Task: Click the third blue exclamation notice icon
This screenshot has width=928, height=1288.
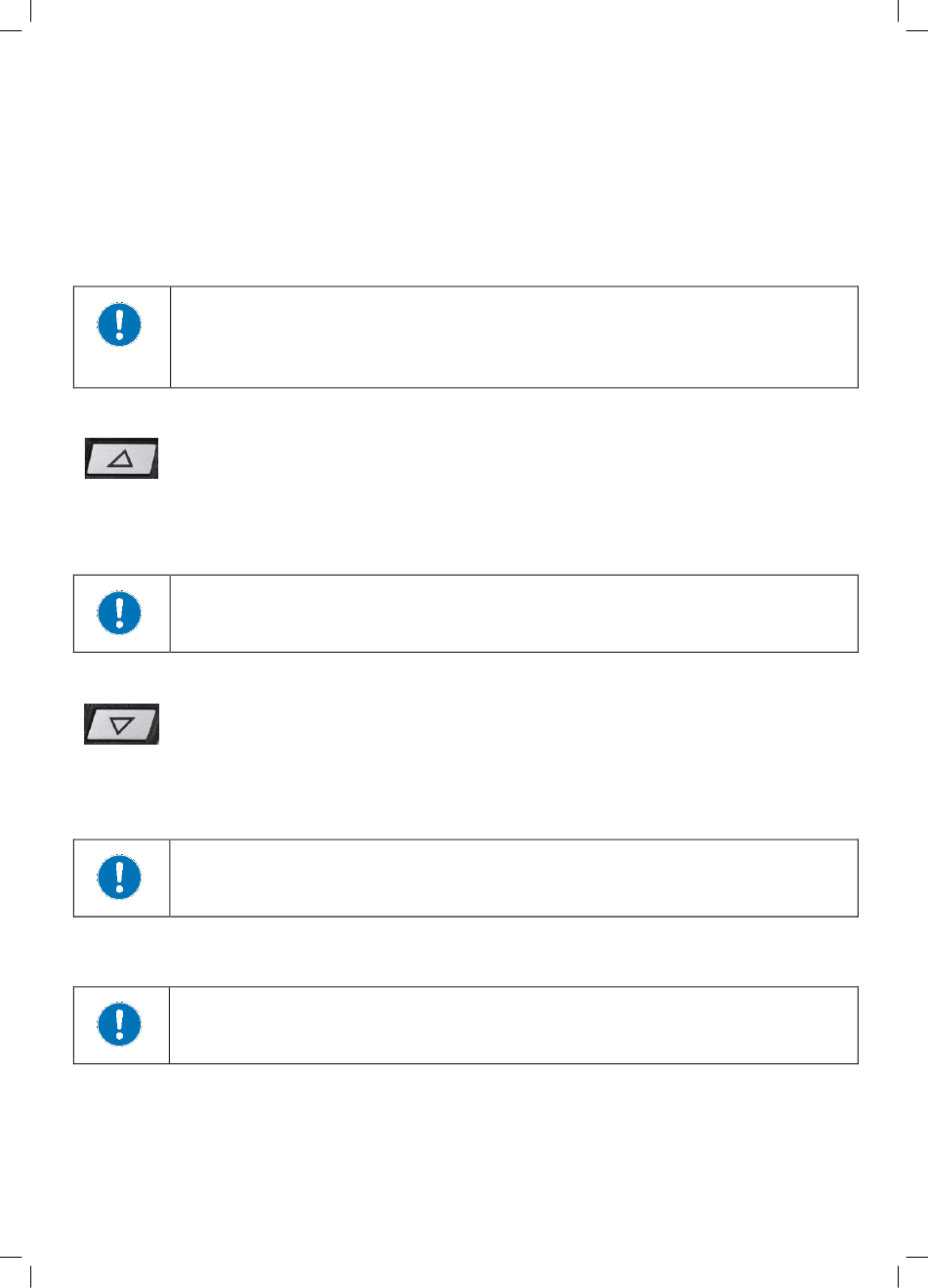Action: click(119, 877)
